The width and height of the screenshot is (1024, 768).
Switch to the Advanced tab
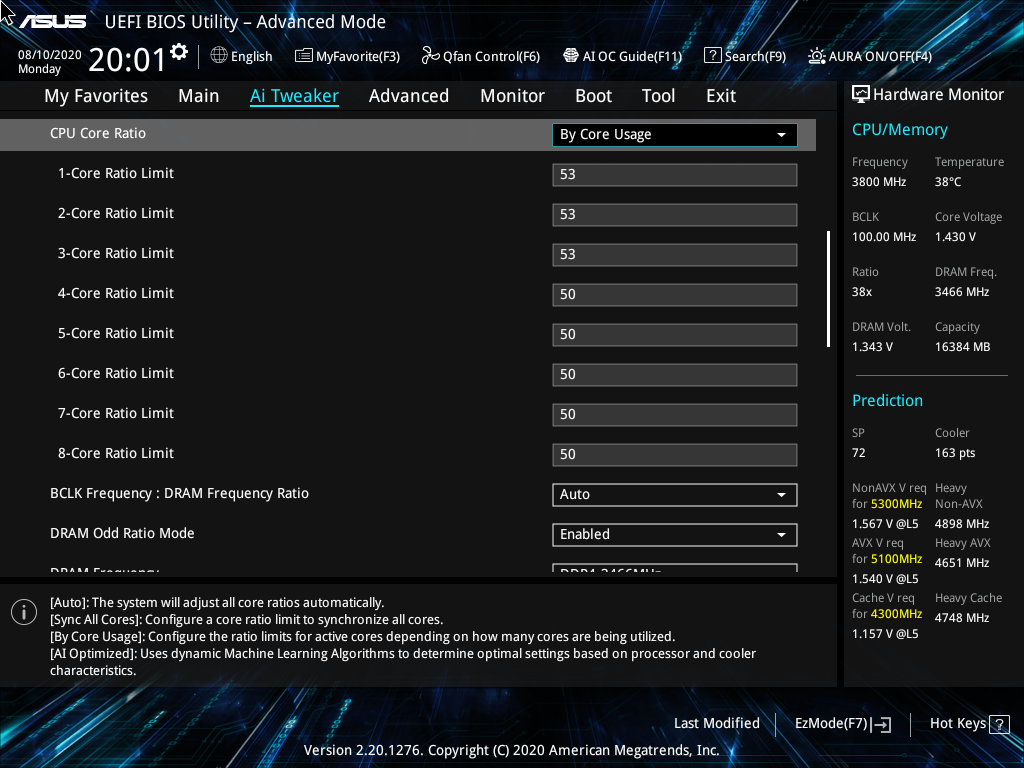[409, 95]
